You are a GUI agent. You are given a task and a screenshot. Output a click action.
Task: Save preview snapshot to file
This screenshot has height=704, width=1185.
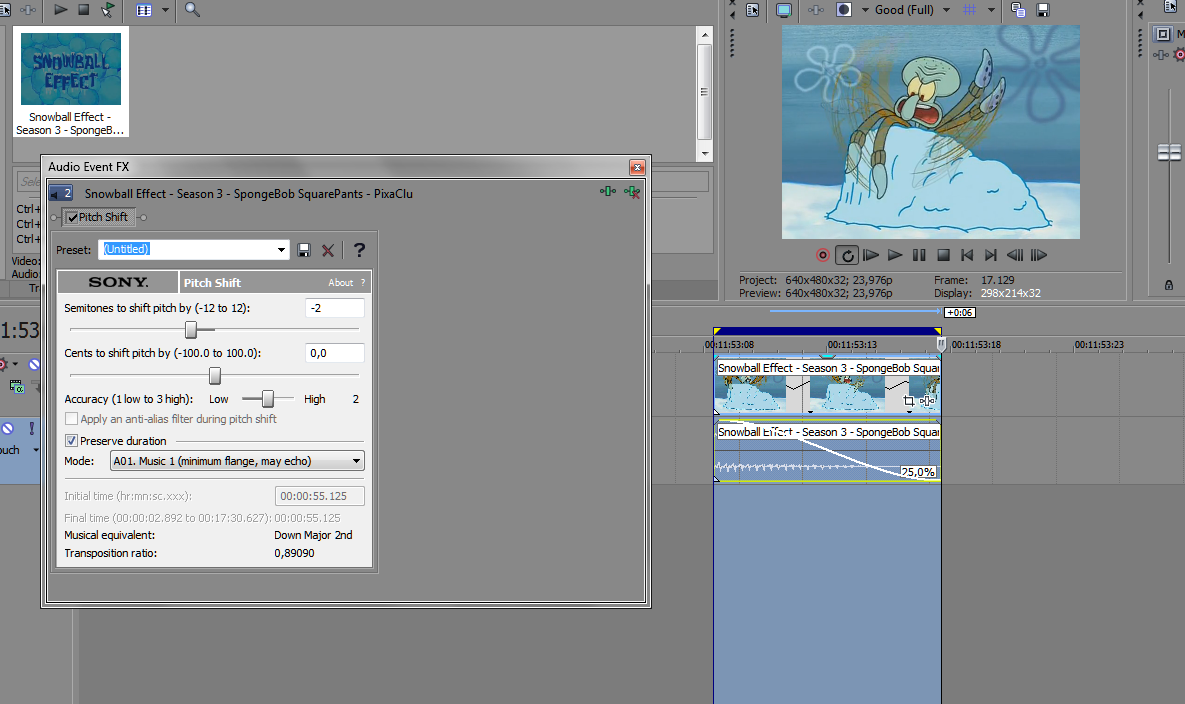1043,10
